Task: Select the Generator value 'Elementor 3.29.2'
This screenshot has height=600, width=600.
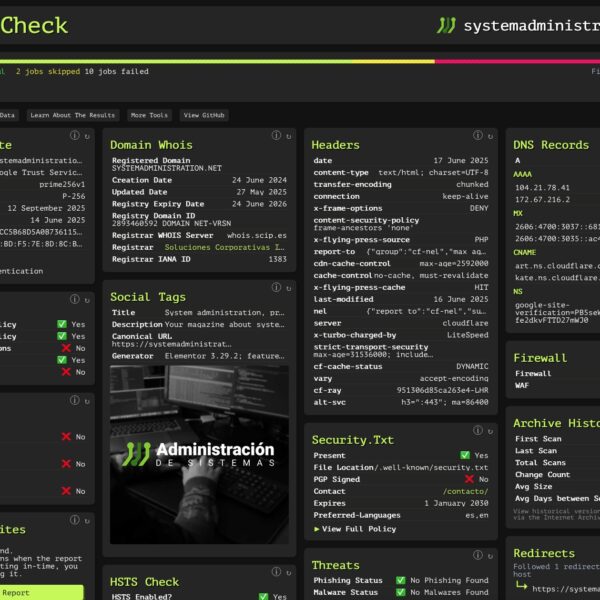Action: (224, 356)
